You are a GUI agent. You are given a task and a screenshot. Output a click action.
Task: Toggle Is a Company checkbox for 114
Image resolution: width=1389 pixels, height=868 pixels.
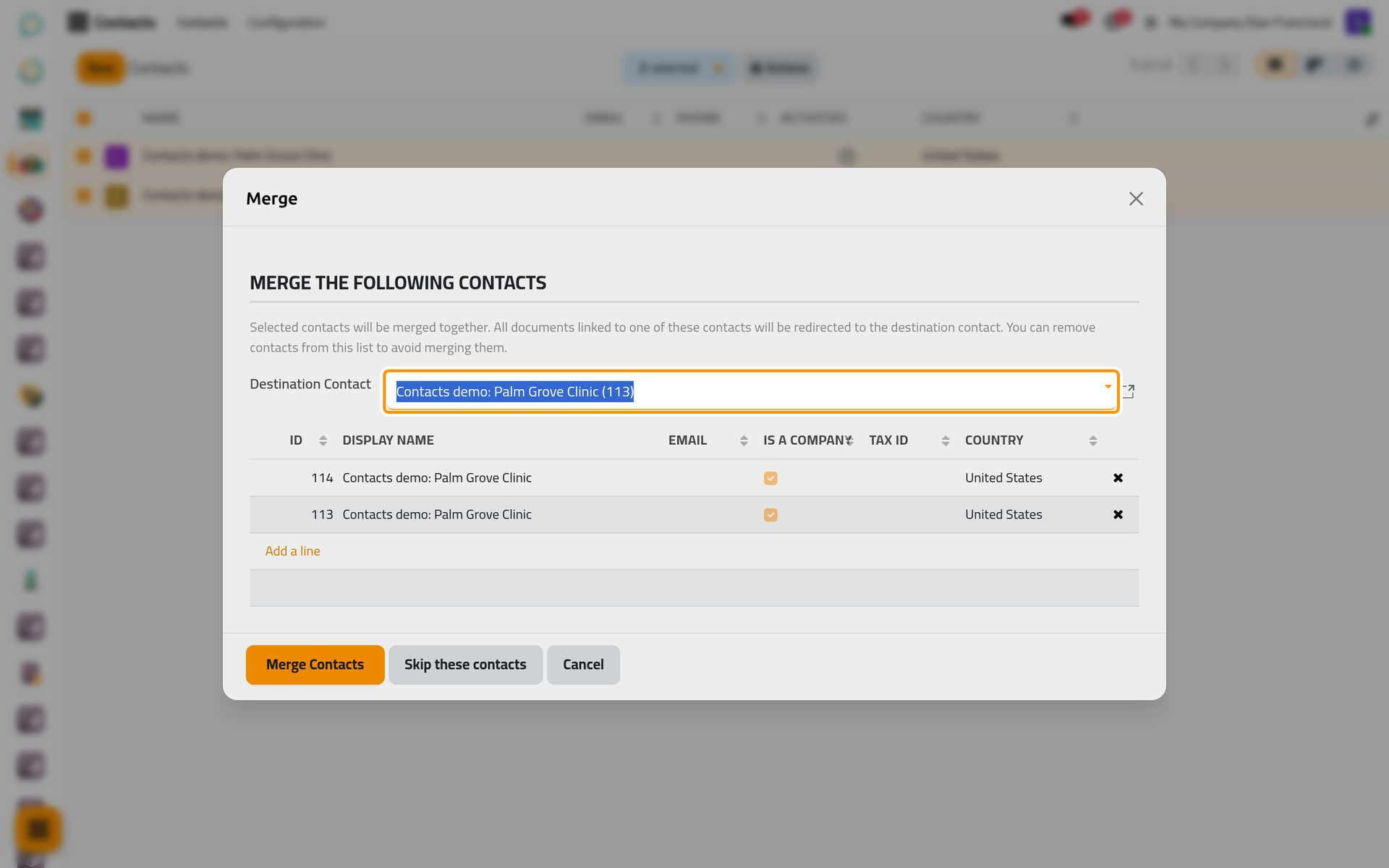770,478
